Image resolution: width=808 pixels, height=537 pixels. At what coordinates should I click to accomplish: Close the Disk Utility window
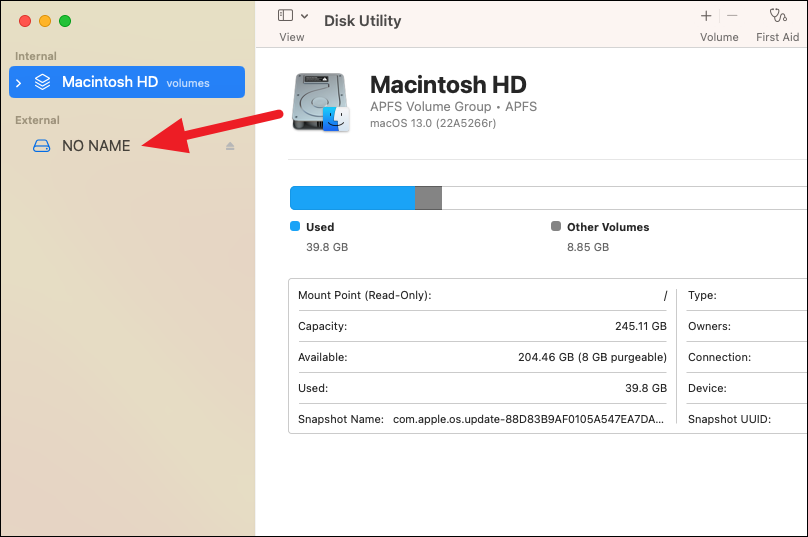point(25,21)
